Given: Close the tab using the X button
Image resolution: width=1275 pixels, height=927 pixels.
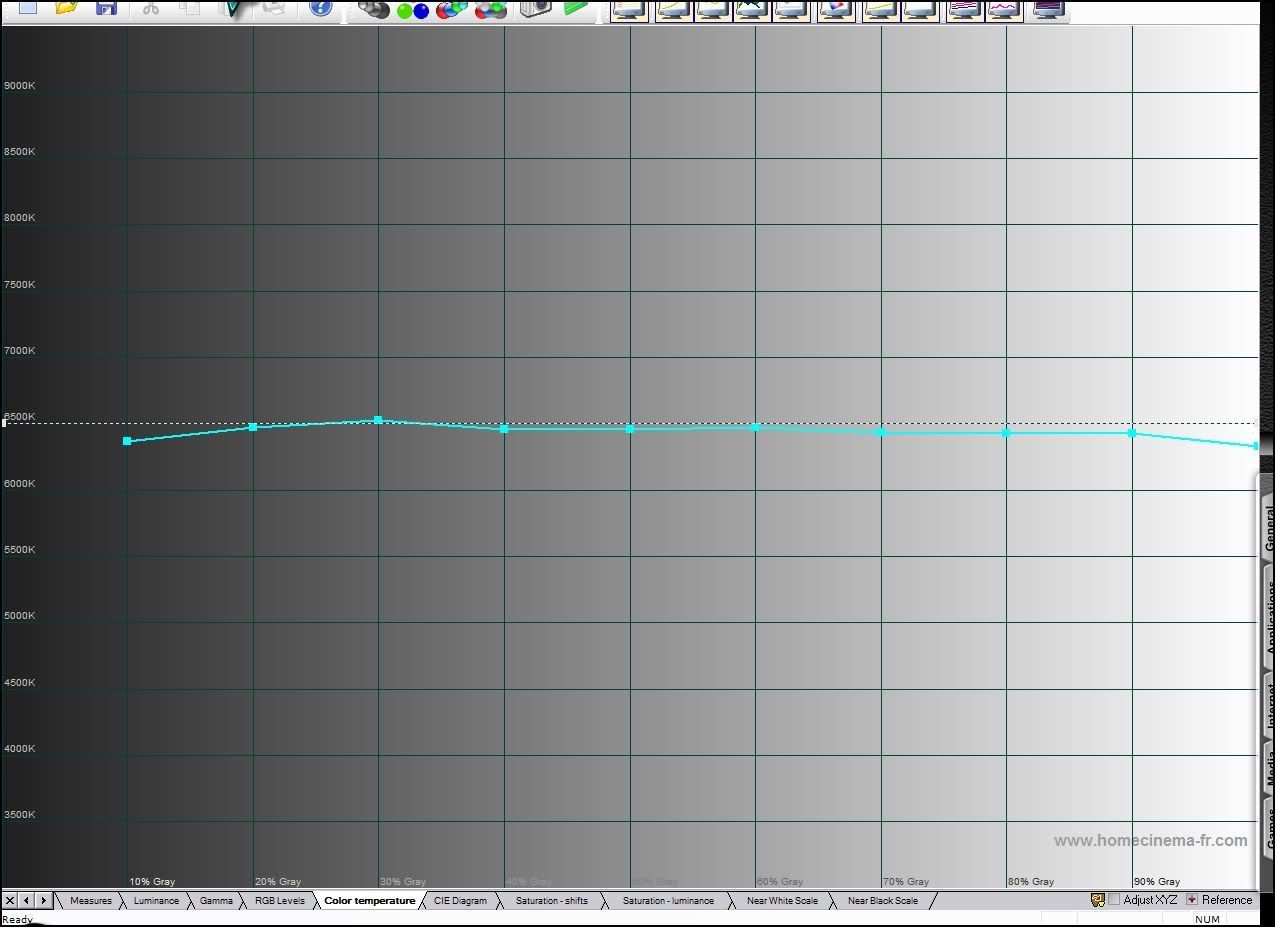Looking at the screenshot, I should [x=10, y=901].
